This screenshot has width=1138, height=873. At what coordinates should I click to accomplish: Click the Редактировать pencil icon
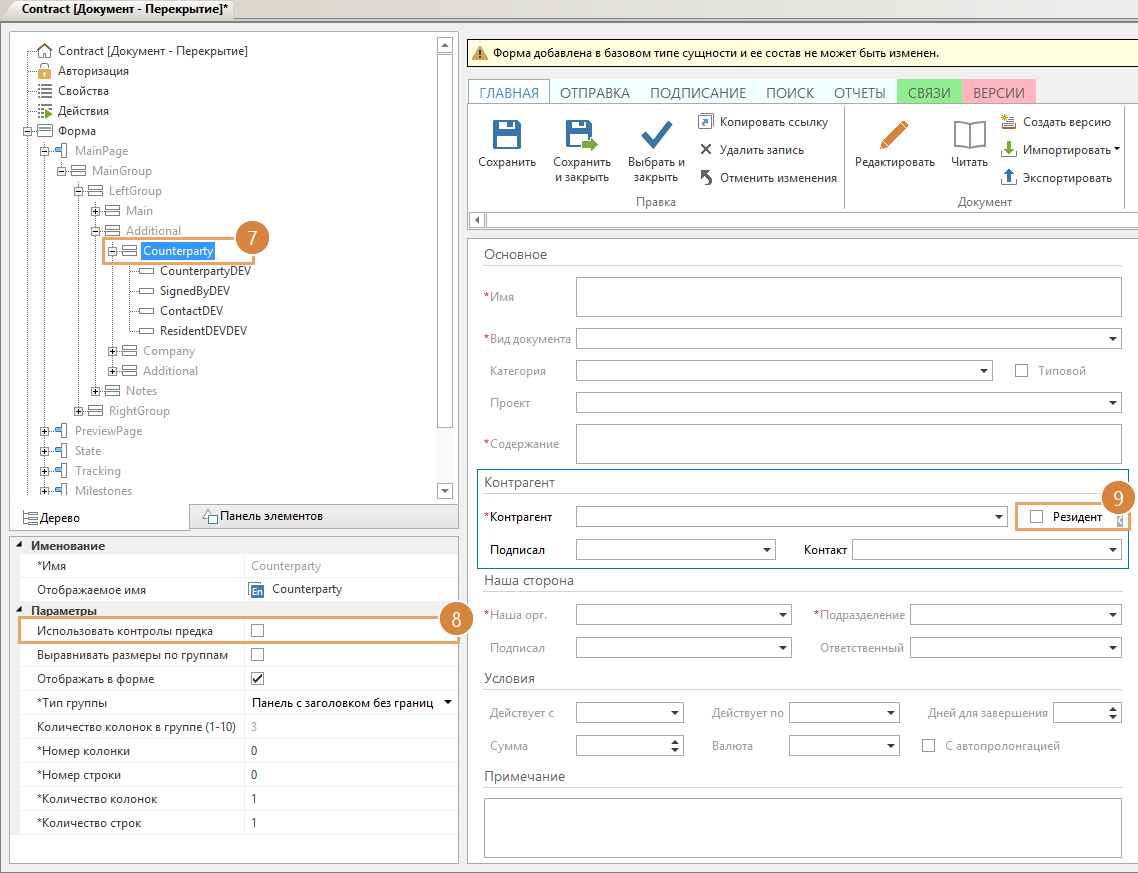[x=894, y=136]
